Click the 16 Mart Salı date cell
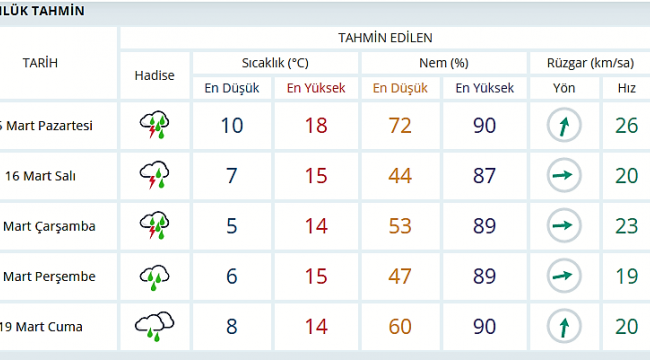 pos(40,176)
